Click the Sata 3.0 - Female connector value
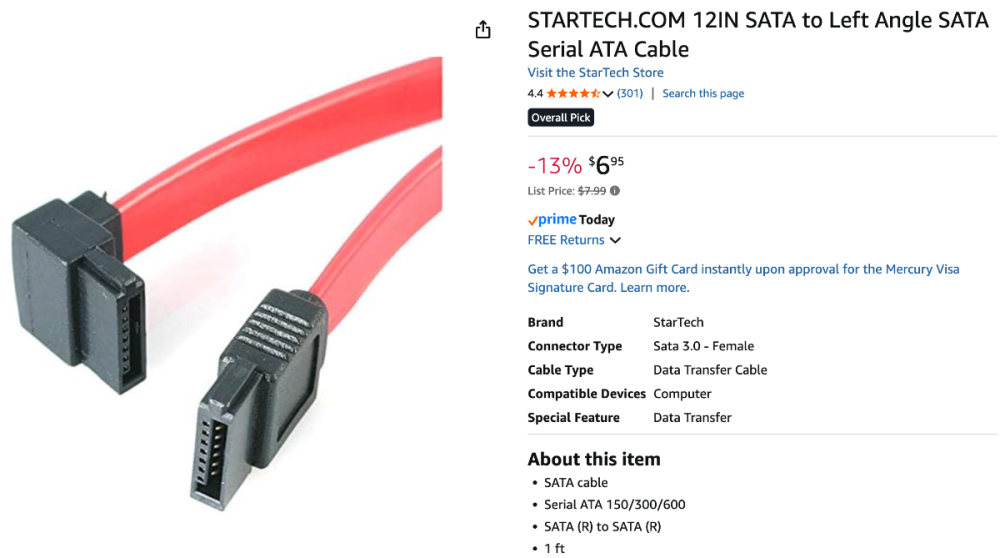 point(703,346)
